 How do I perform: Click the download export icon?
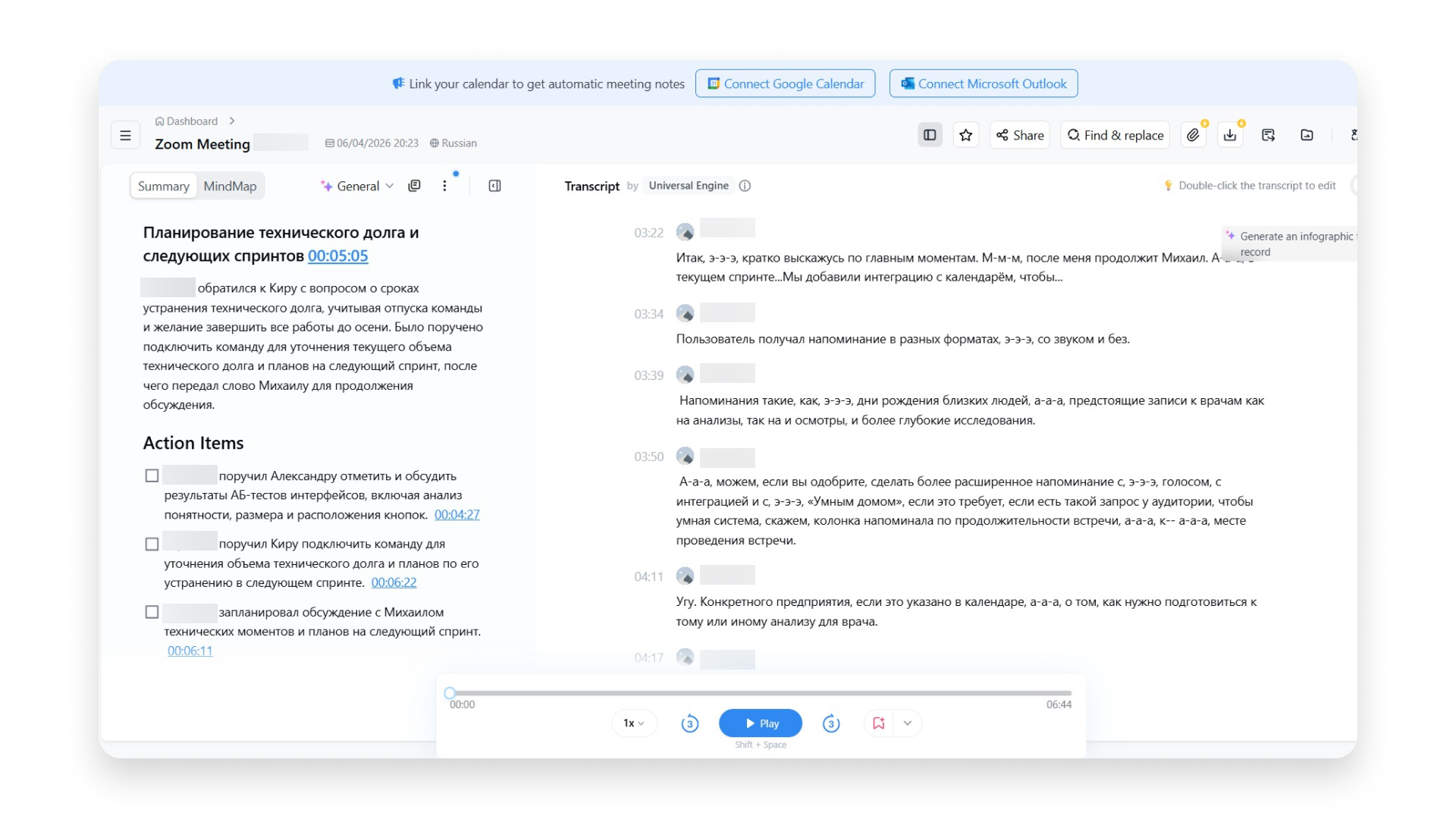(1230, 135)
